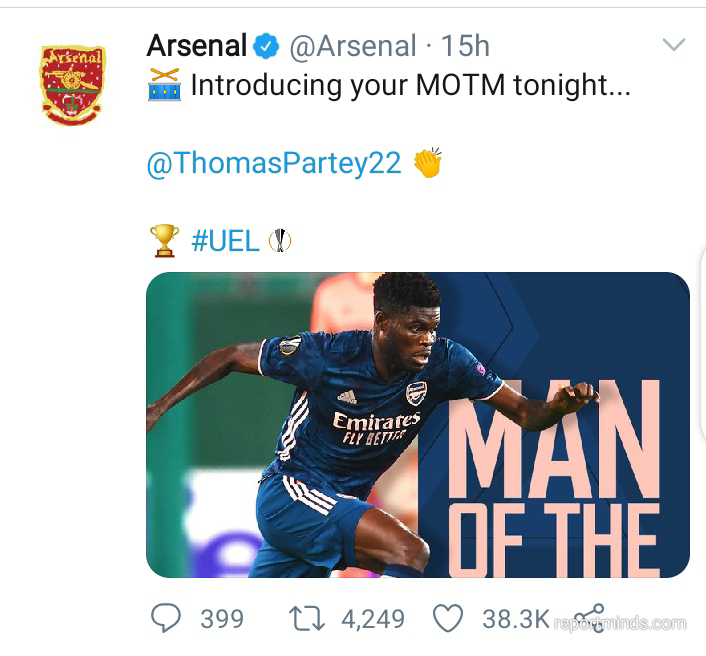Click the 4,249 retweets count
Image resolution: width=706 pixels, height=656 pixels.
point(373,619)
